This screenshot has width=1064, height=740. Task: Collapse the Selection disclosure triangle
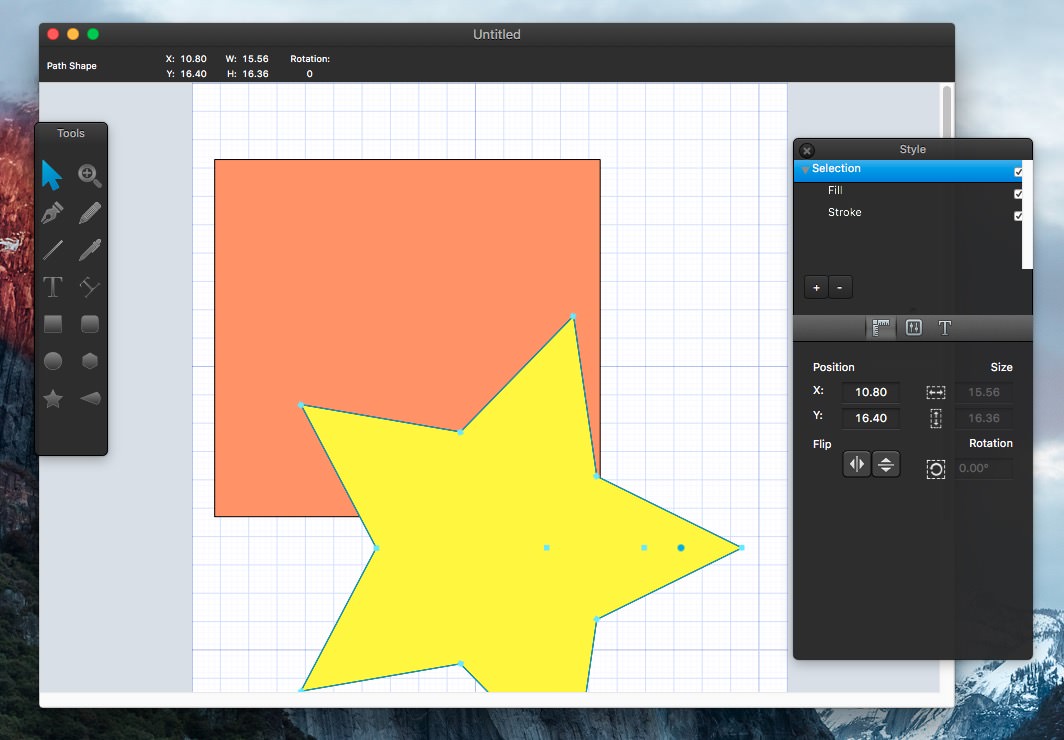[805, 170]
